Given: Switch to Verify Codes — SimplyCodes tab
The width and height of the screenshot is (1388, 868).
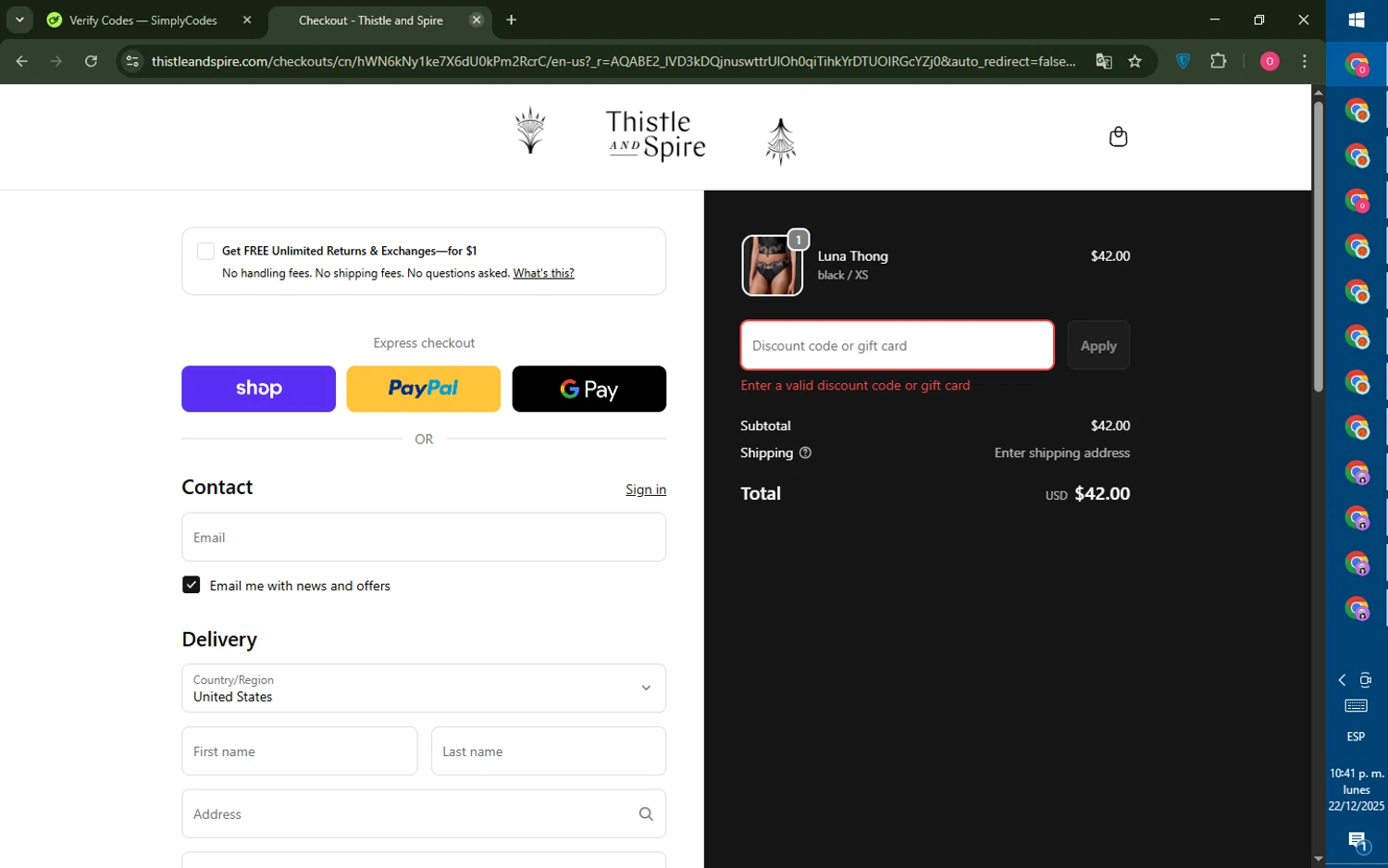Looking at the screenshot, I should tap(143, 20).
